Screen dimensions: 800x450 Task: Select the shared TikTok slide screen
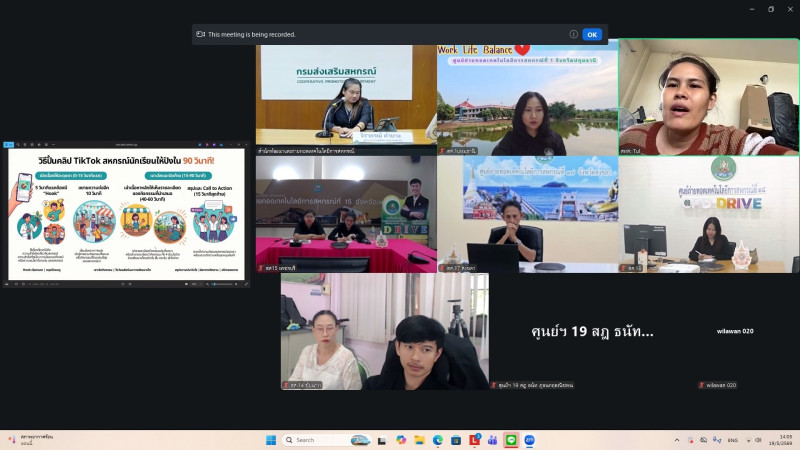126,214
